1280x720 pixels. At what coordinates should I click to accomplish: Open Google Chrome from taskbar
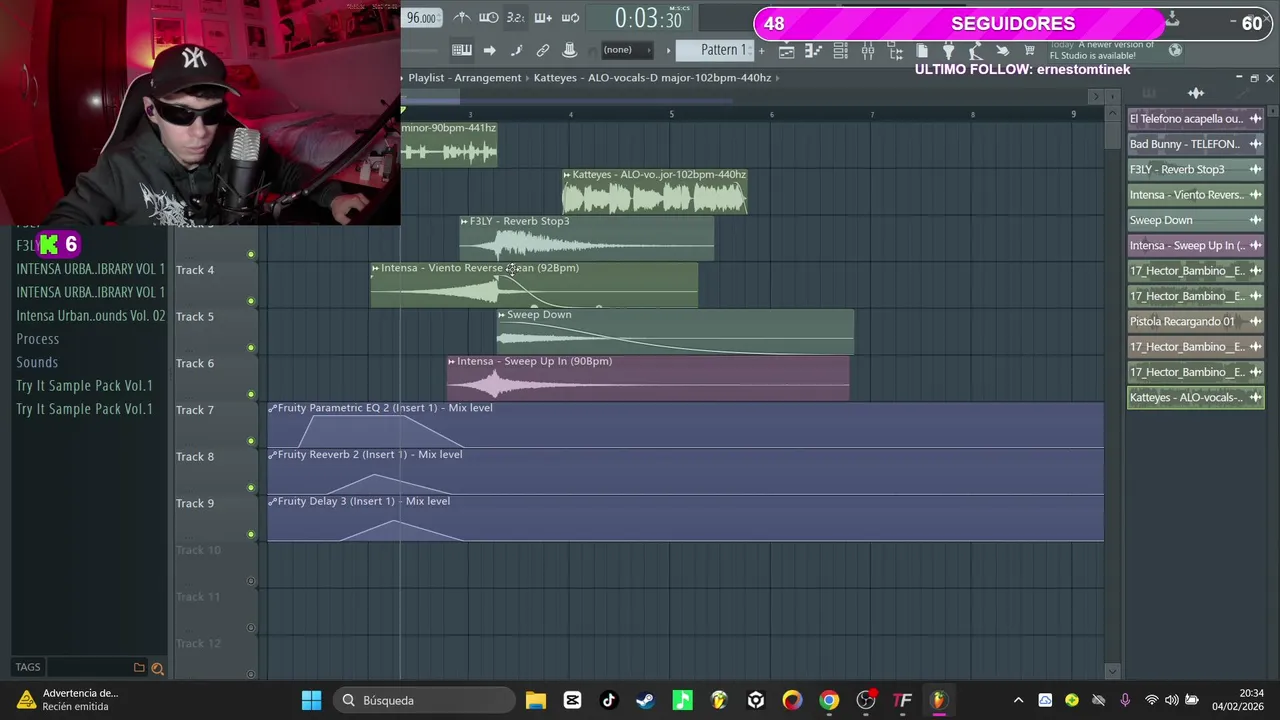coord(829,700)
